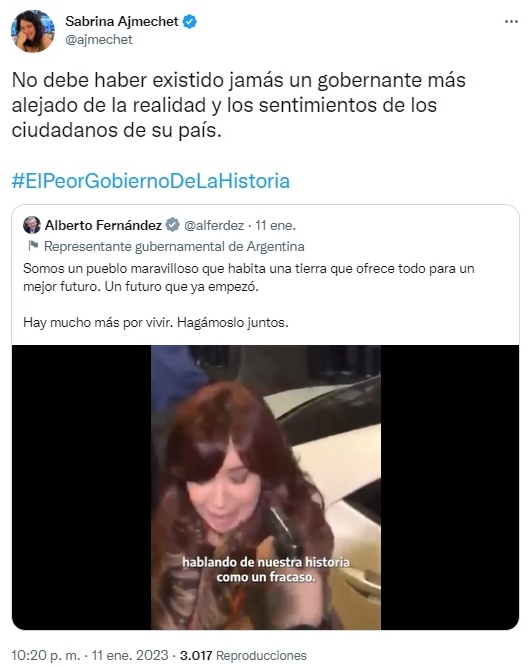The width and height of the screenshot is (531, 669).
Task: Click the tweet timestamp 10:20 p. m.
Action: pyautogui.click(x=46, y=655)
